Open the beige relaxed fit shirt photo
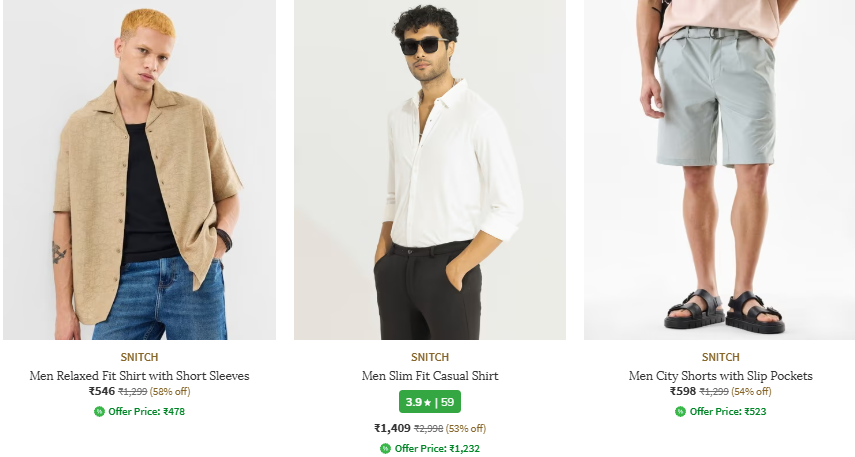 click(x=139, y=170)
